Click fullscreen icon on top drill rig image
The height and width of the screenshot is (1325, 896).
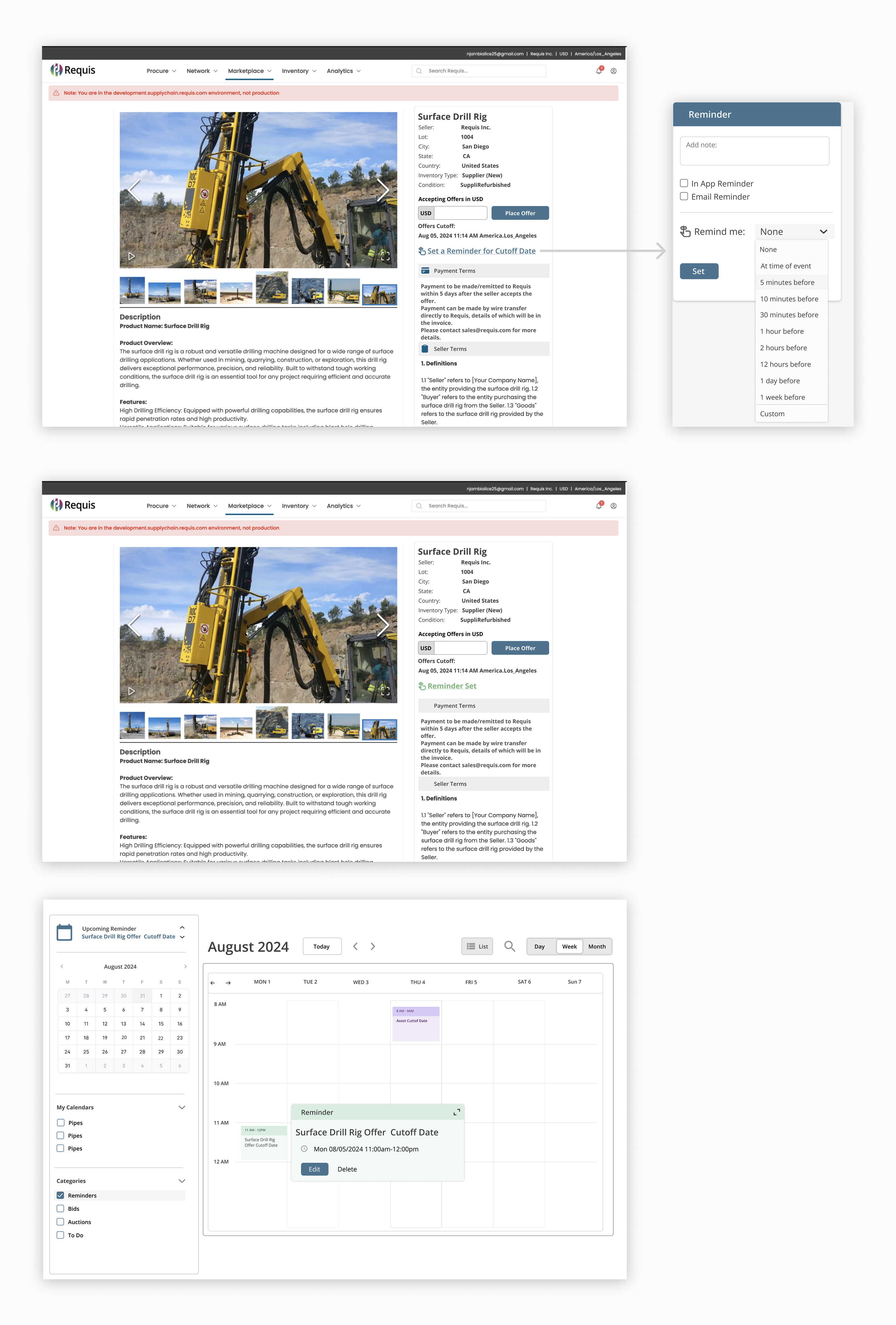385,256
